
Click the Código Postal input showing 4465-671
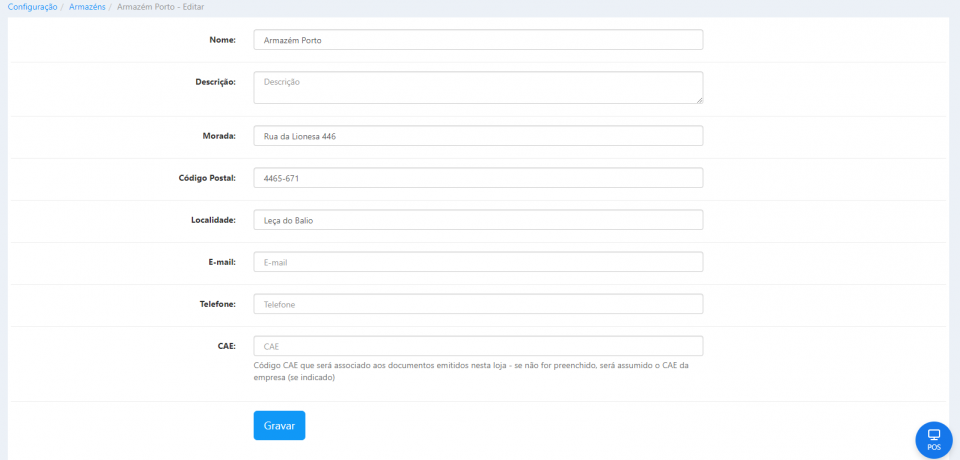478,178
